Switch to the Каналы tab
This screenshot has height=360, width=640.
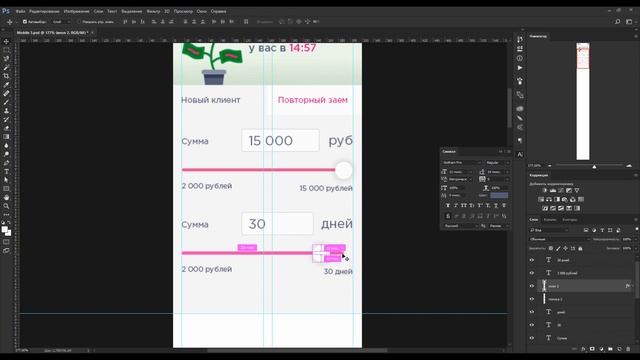(550, 220)
